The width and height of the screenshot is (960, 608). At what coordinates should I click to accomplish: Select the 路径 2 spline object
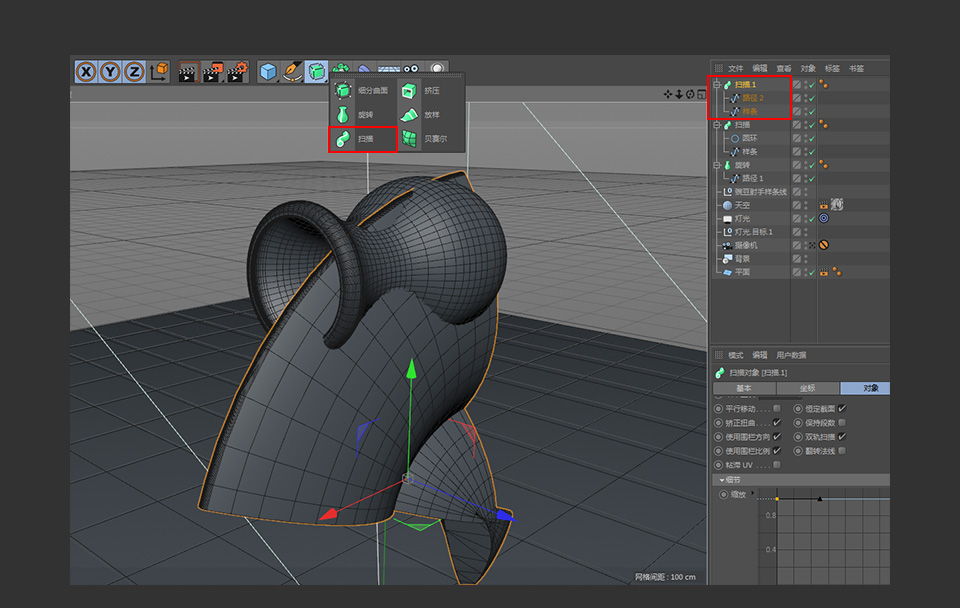coord(752,98)
